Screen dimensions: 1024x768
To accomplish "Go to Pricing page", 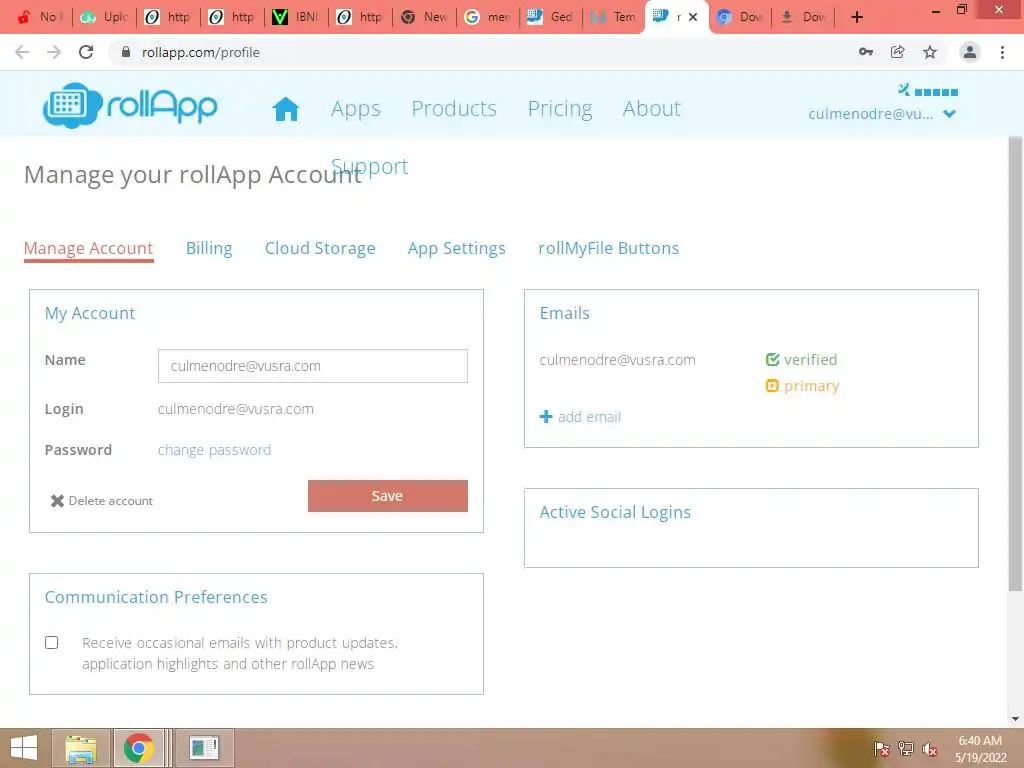I will (x=560, y=108).
